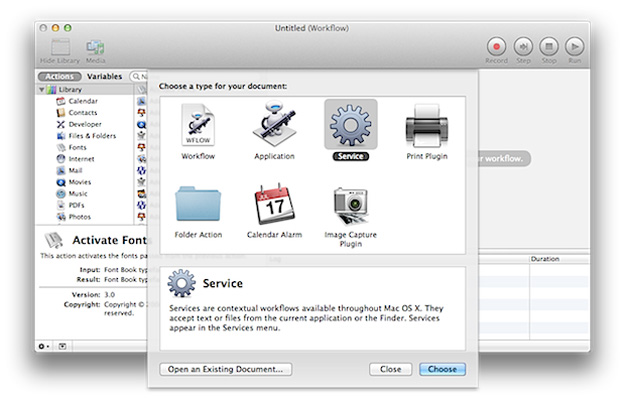The height and width of the screenshot is (400, 625).
Task: Click the Record button in toolbar
Action: coord(496,47)
